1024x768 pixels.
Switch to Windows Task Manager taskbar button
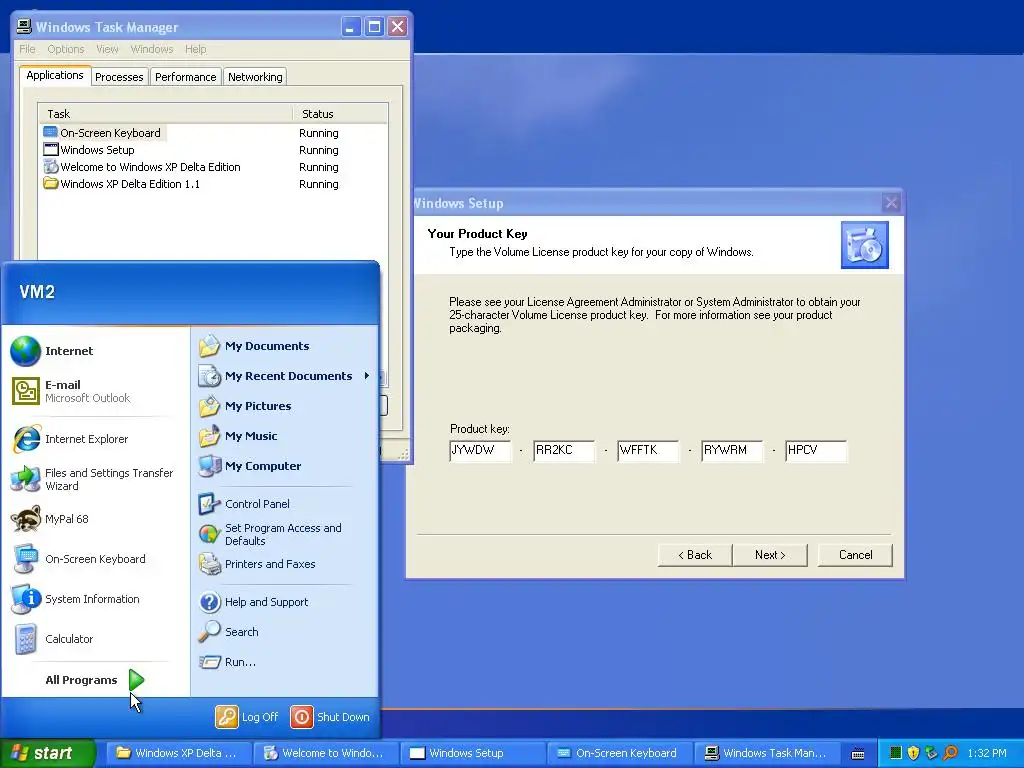click(765, 753)
